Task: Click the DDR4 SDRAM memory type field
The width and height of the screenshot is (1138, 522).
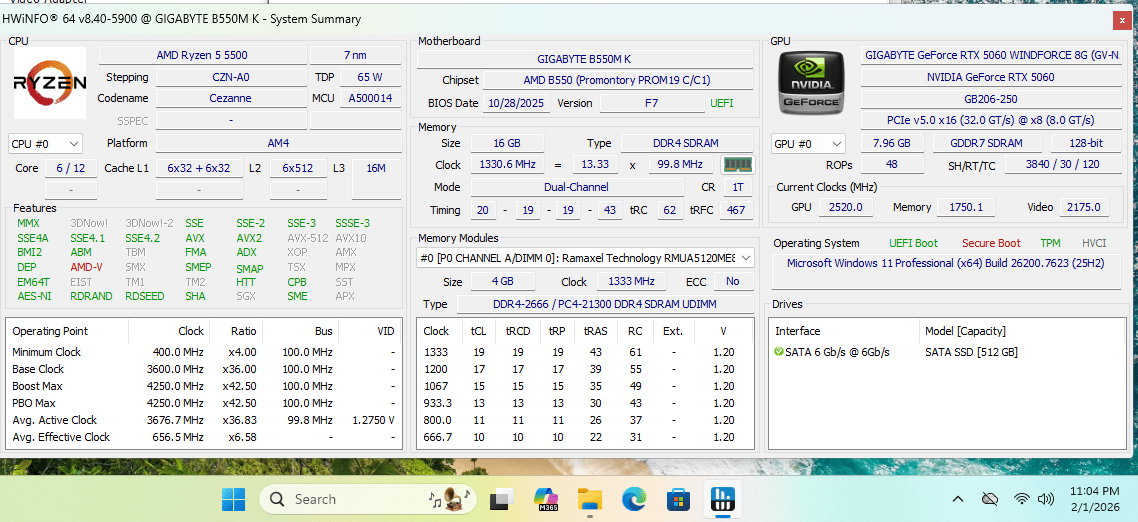Action: point(686,144)
